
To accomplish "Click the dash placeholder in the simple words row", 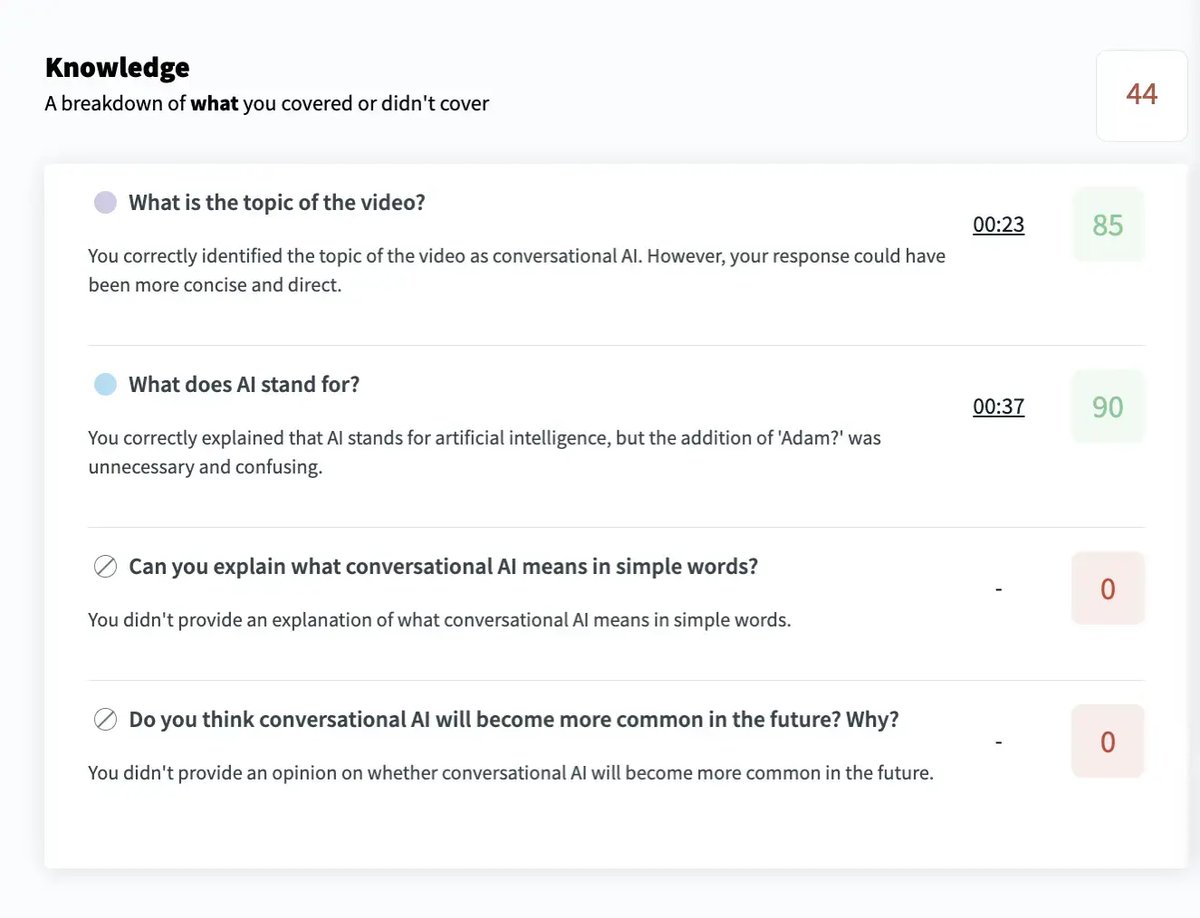I will coord(999,589).
